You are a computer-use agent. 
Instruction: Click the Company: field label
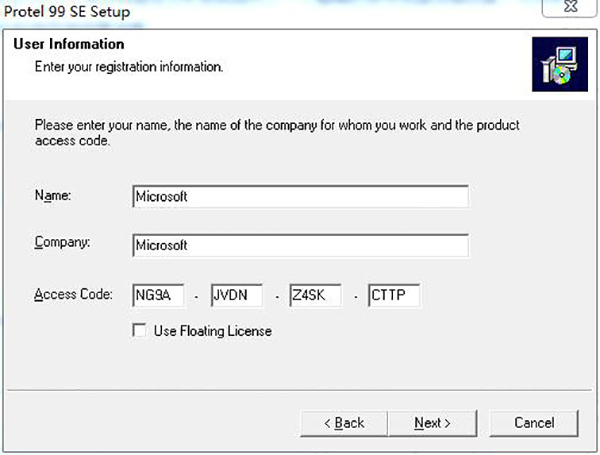[x=62, y=243]
